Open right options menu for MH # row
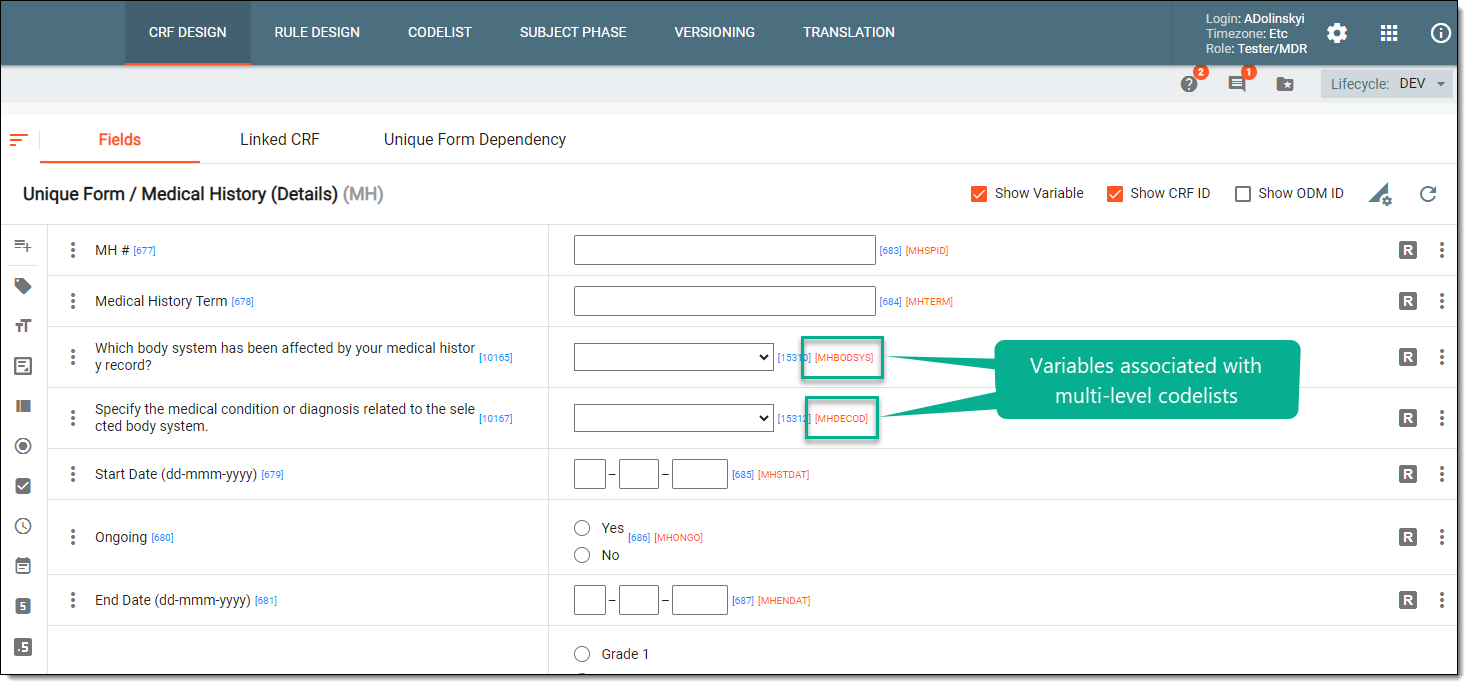 [1442, 250]
